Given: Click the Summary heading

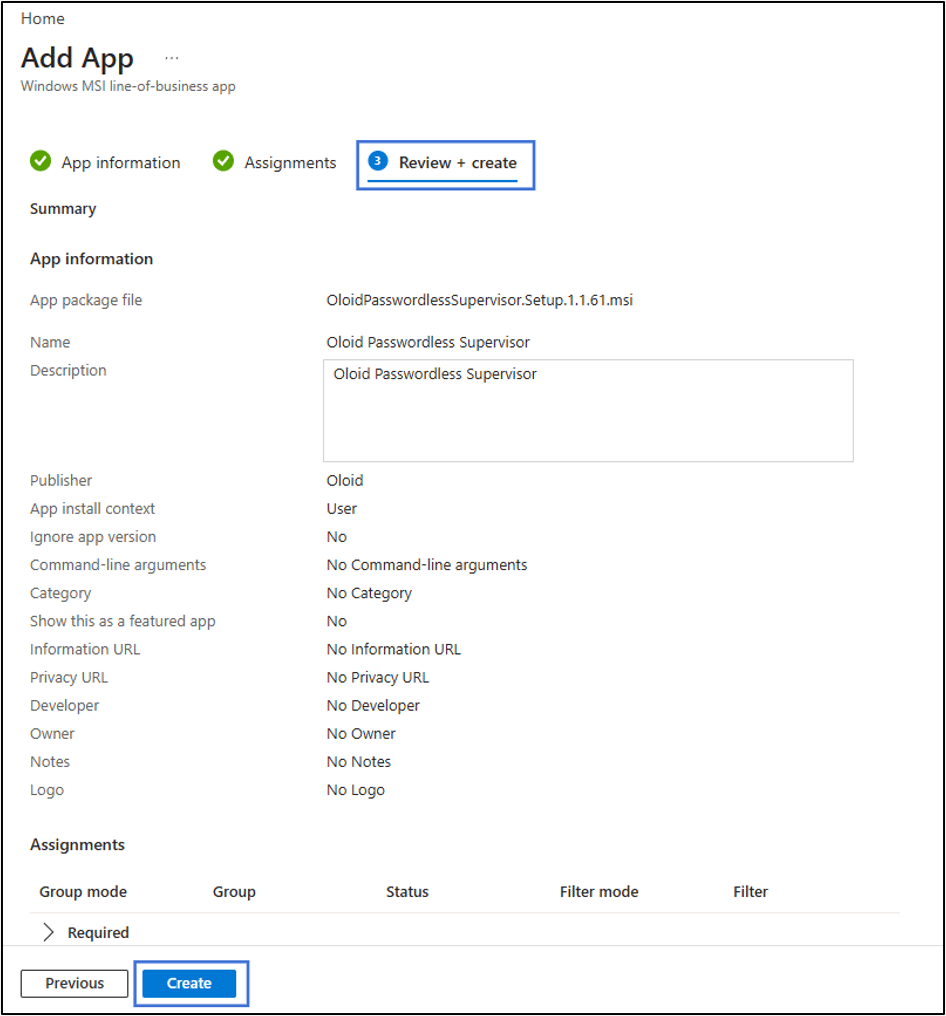Looking at the screenshot, I should click(x=63, y=209).
